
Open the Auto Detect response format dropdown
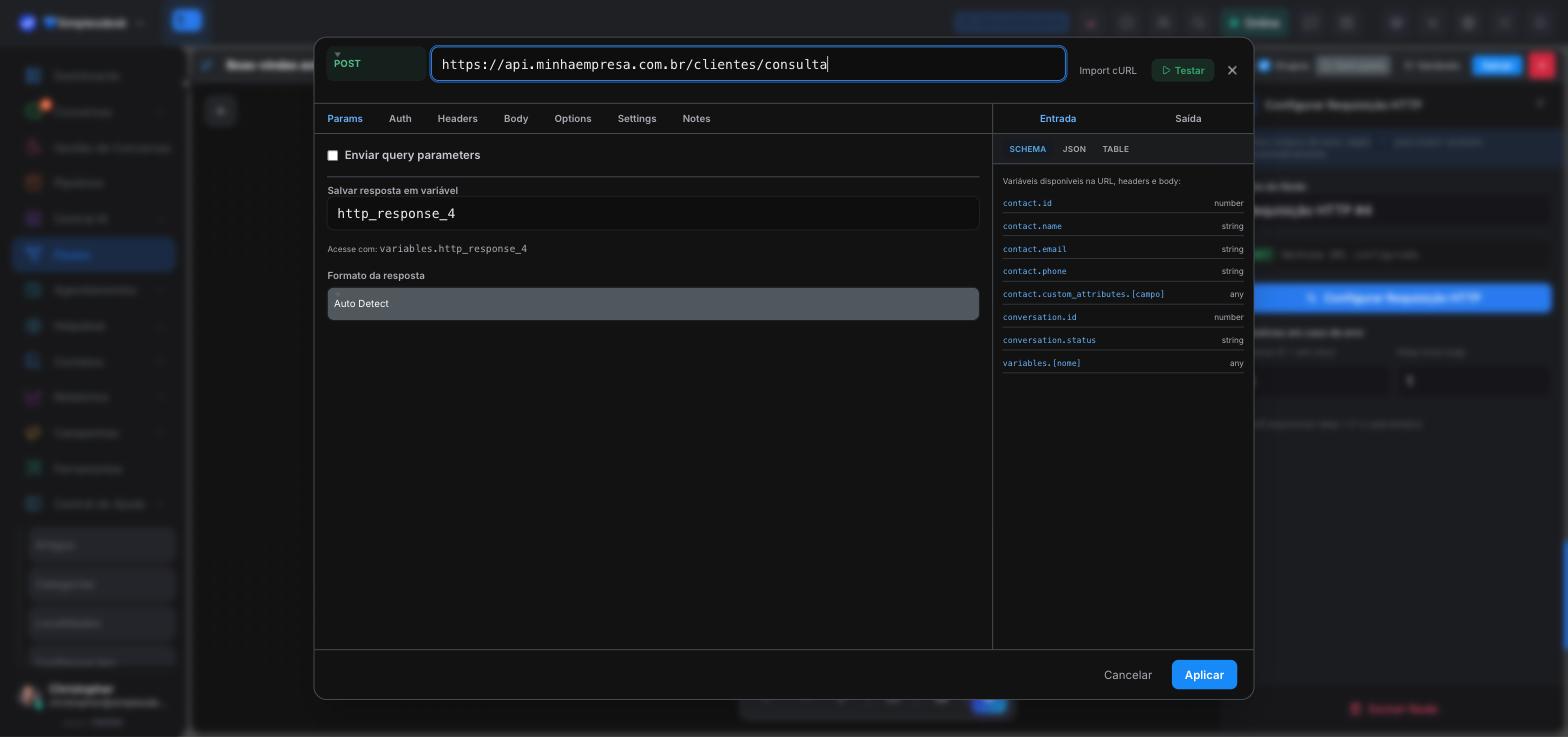[653, 304]
